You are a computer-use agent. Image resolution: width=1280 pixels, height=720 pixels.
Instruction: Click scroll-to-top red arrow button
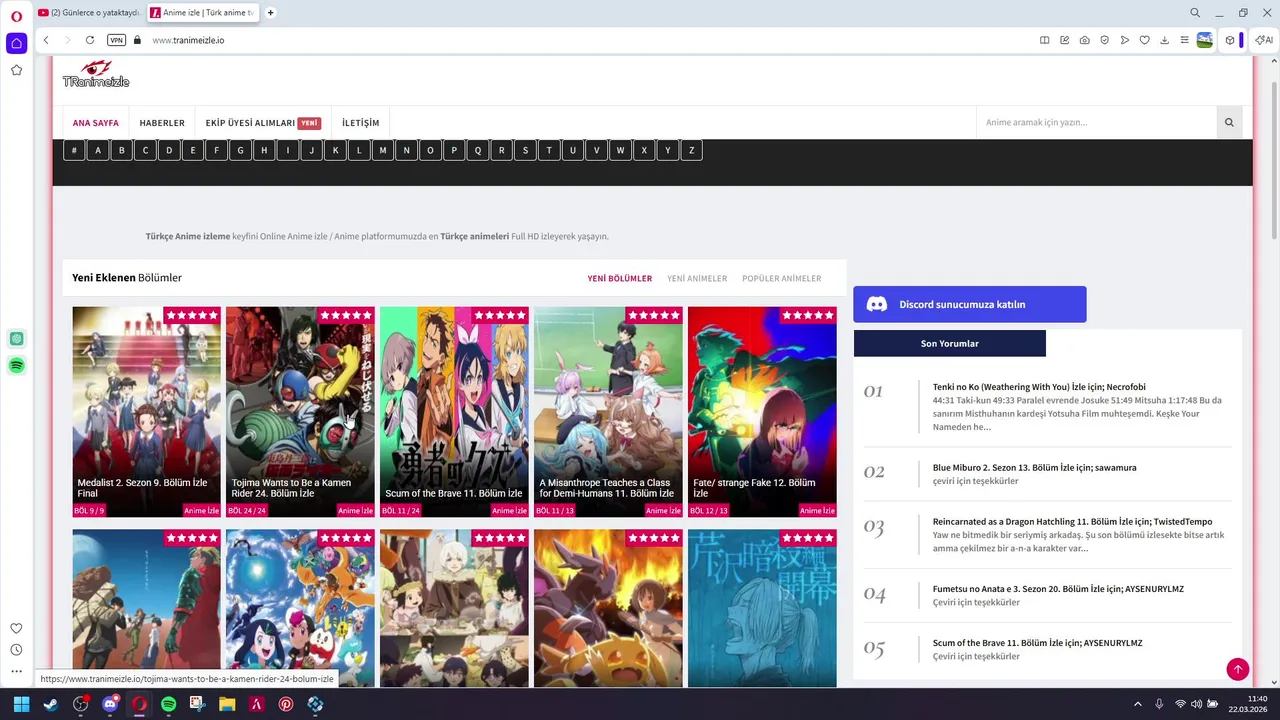[1237, 669]
